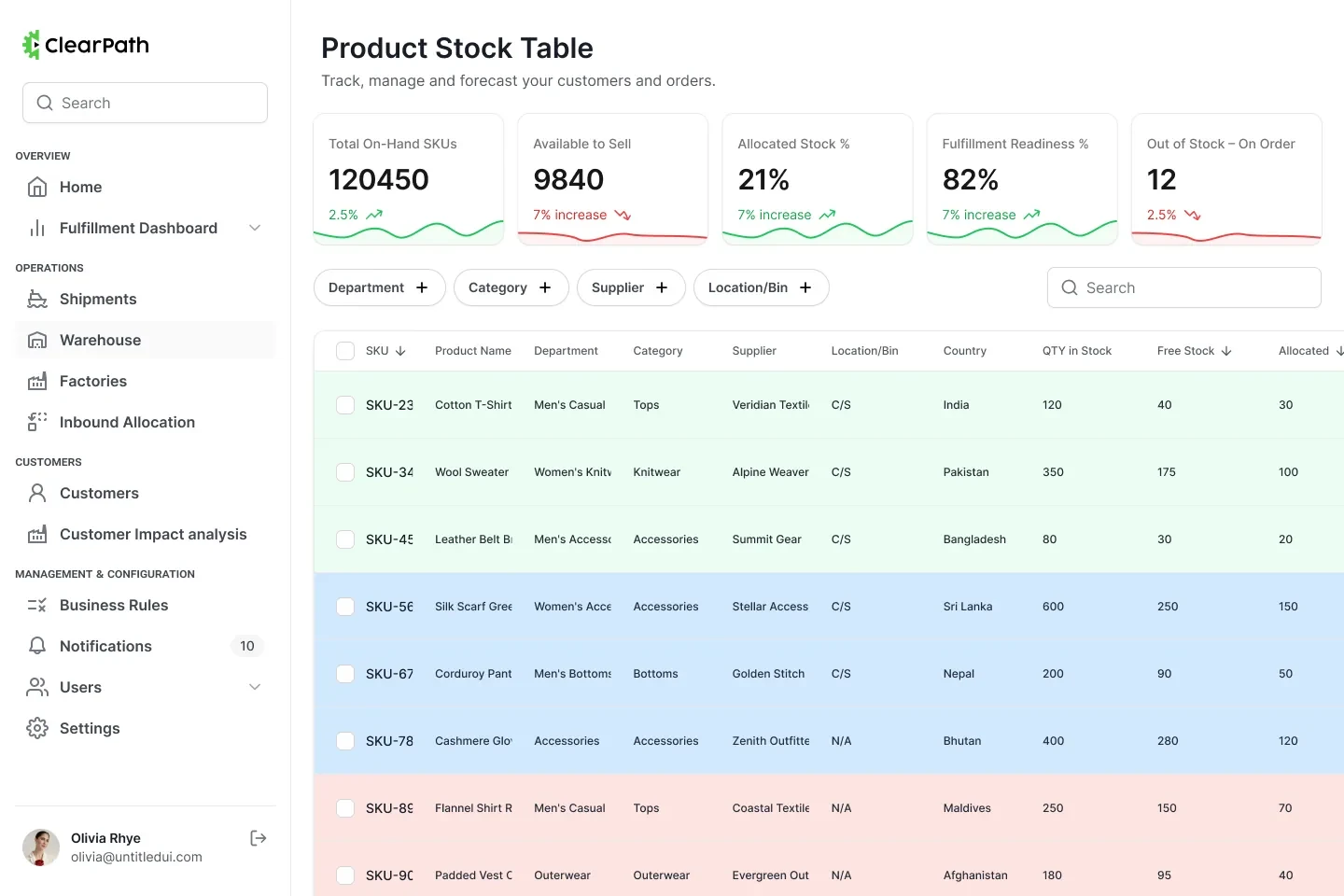This screenshot has width=1344, height=896.
Task: Click the Home house icon in sidebar
Action: point(37,187)
